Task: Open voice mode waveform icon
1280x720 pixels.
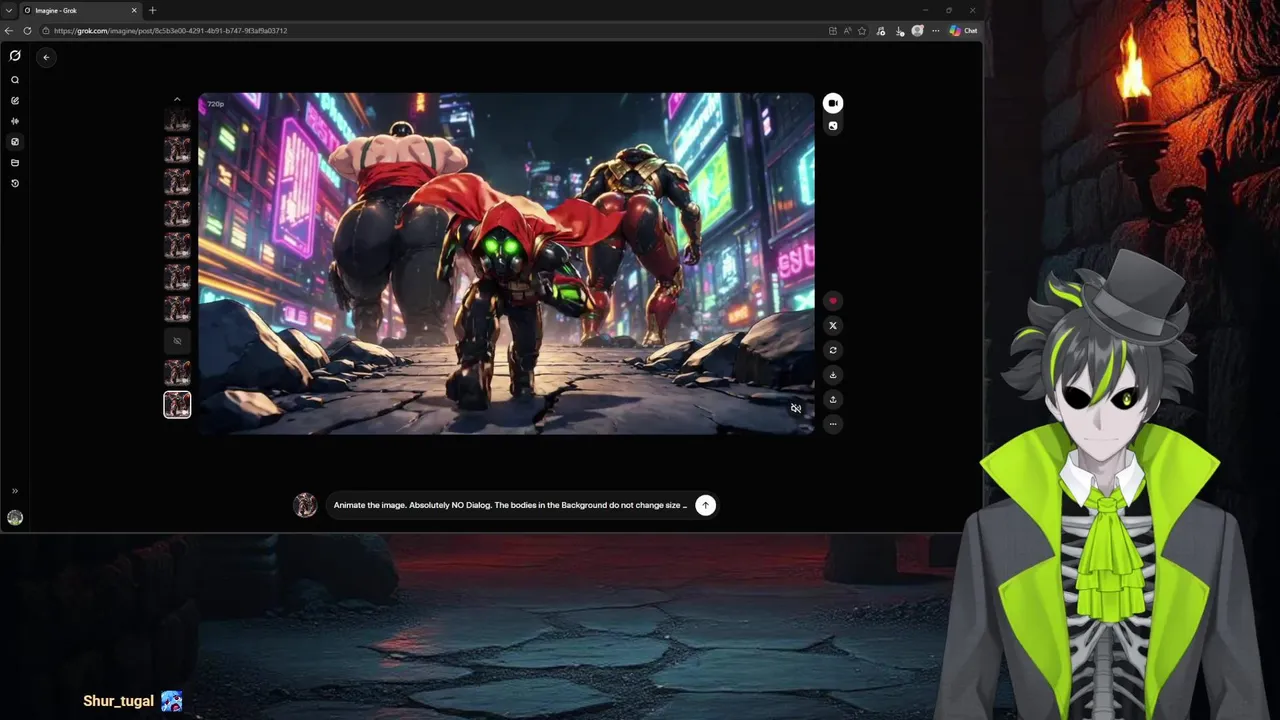Action: click(15, 121)
